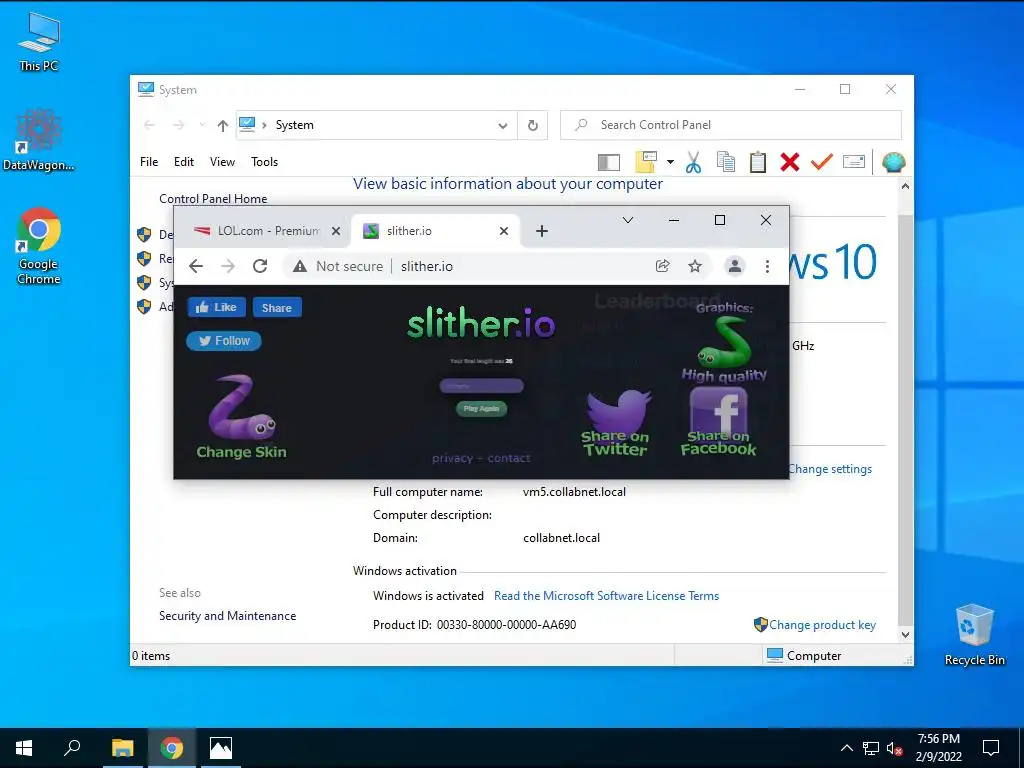
Task: Open the Edit menu in System window
Action: 184,162
